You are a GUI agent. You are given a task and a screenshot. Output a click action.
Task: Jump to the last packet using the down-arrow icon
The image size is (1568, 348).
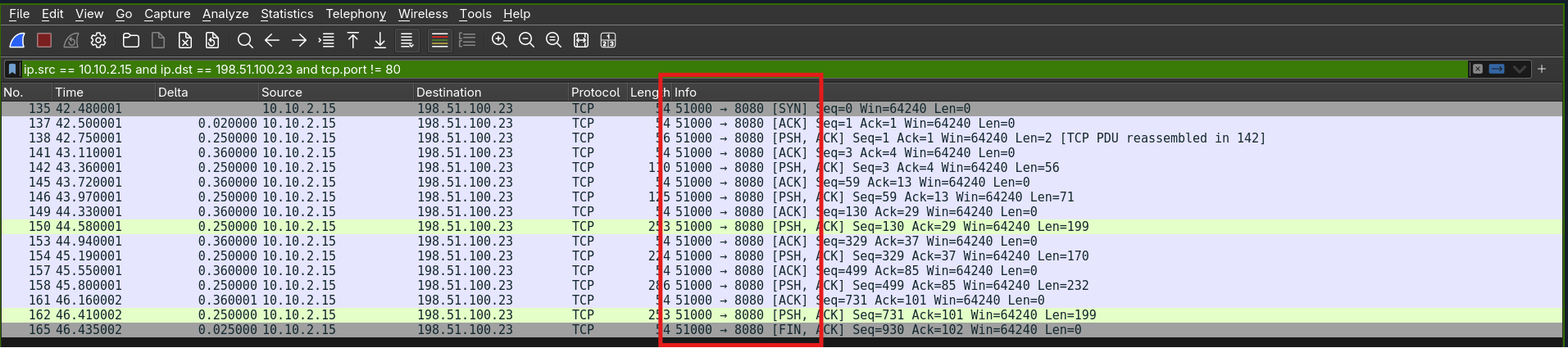[380, 40]
